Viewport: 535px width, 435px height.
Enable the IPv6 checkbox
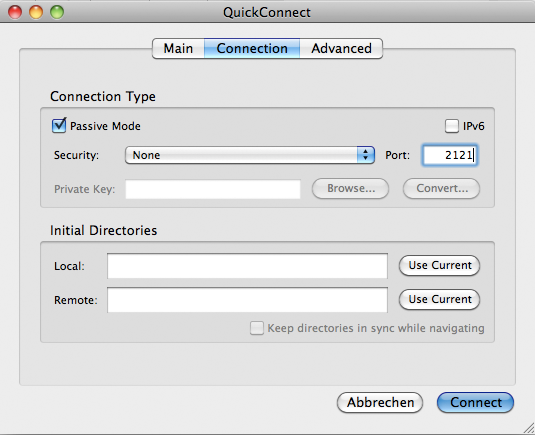[x=451, y=126]
